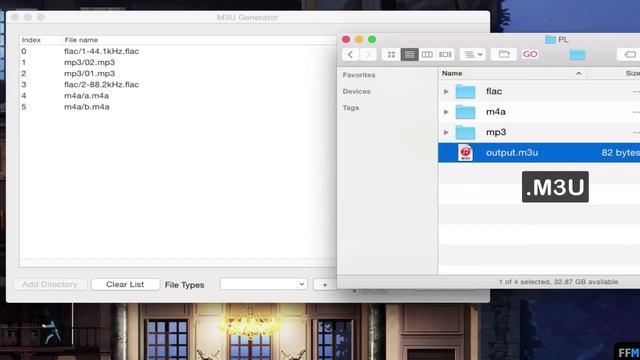This screenshot has height=360, width=640.
Task: Select row flac/2-88.2kHz.flac in the list
Action: [x=178, y=84]
